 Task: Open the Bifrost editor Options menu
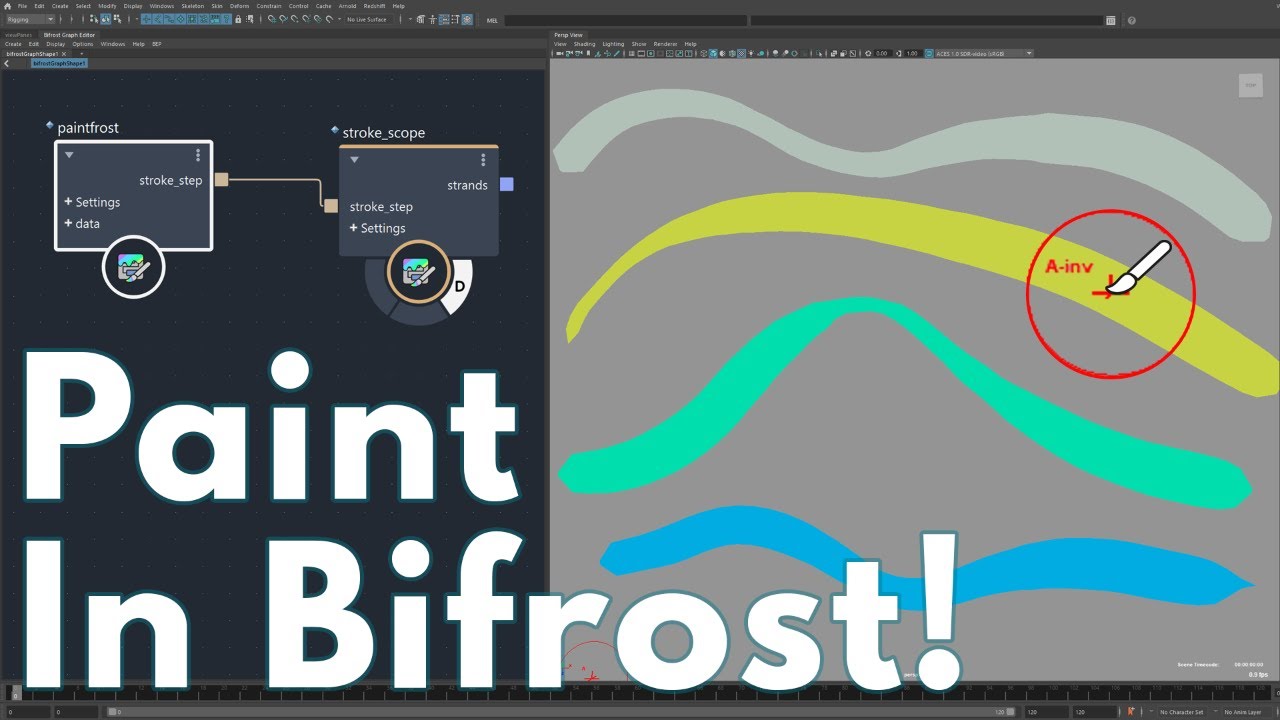(x=82, y=44)
